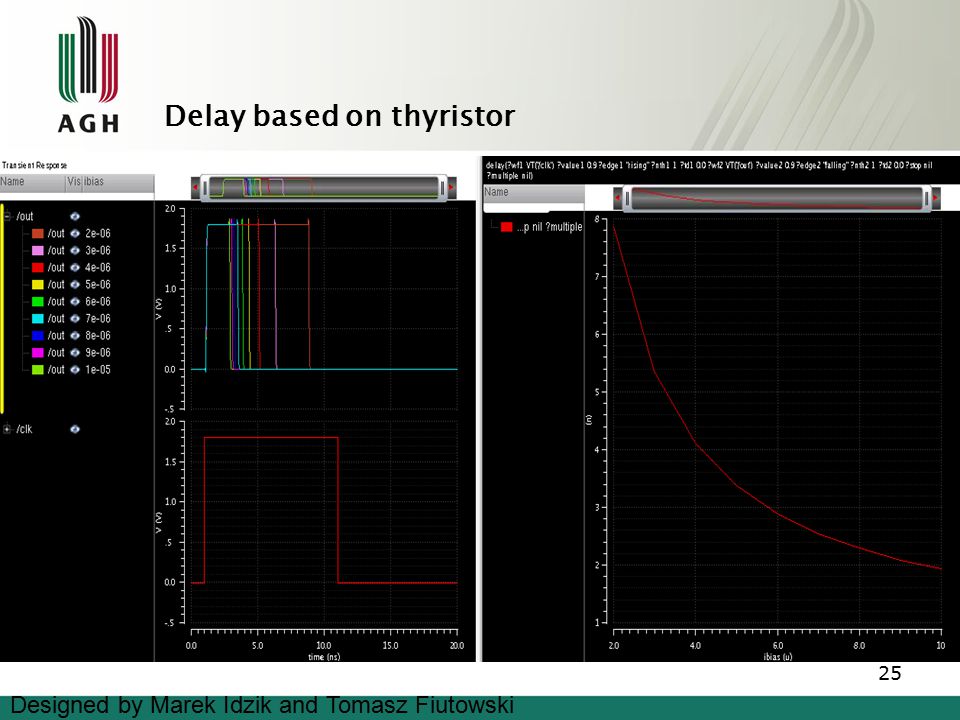Expand the /clk signal group
Viewport: 960px width, 720px height.
(7, 429)
